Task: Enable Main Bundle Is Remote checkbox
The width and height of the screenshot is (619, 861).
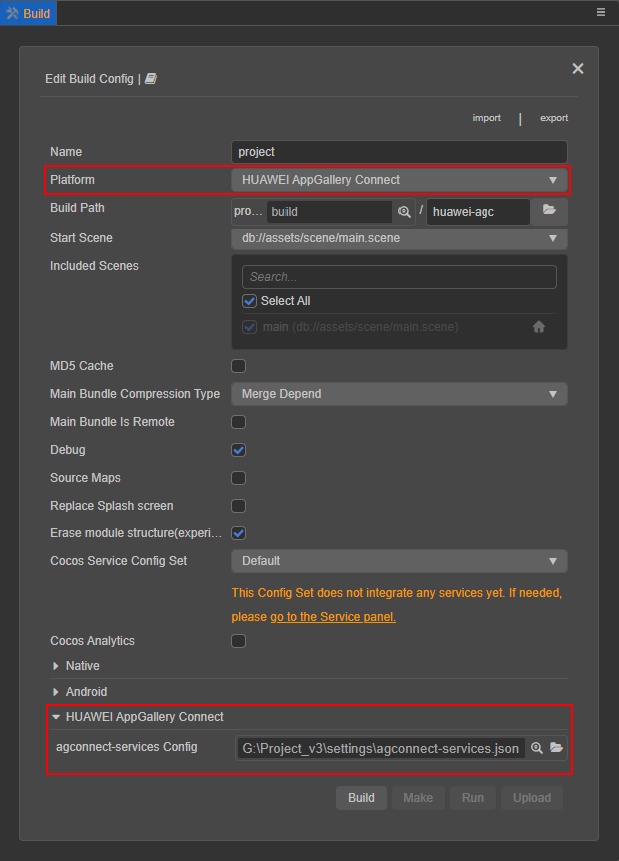Action: click(238, 422)
